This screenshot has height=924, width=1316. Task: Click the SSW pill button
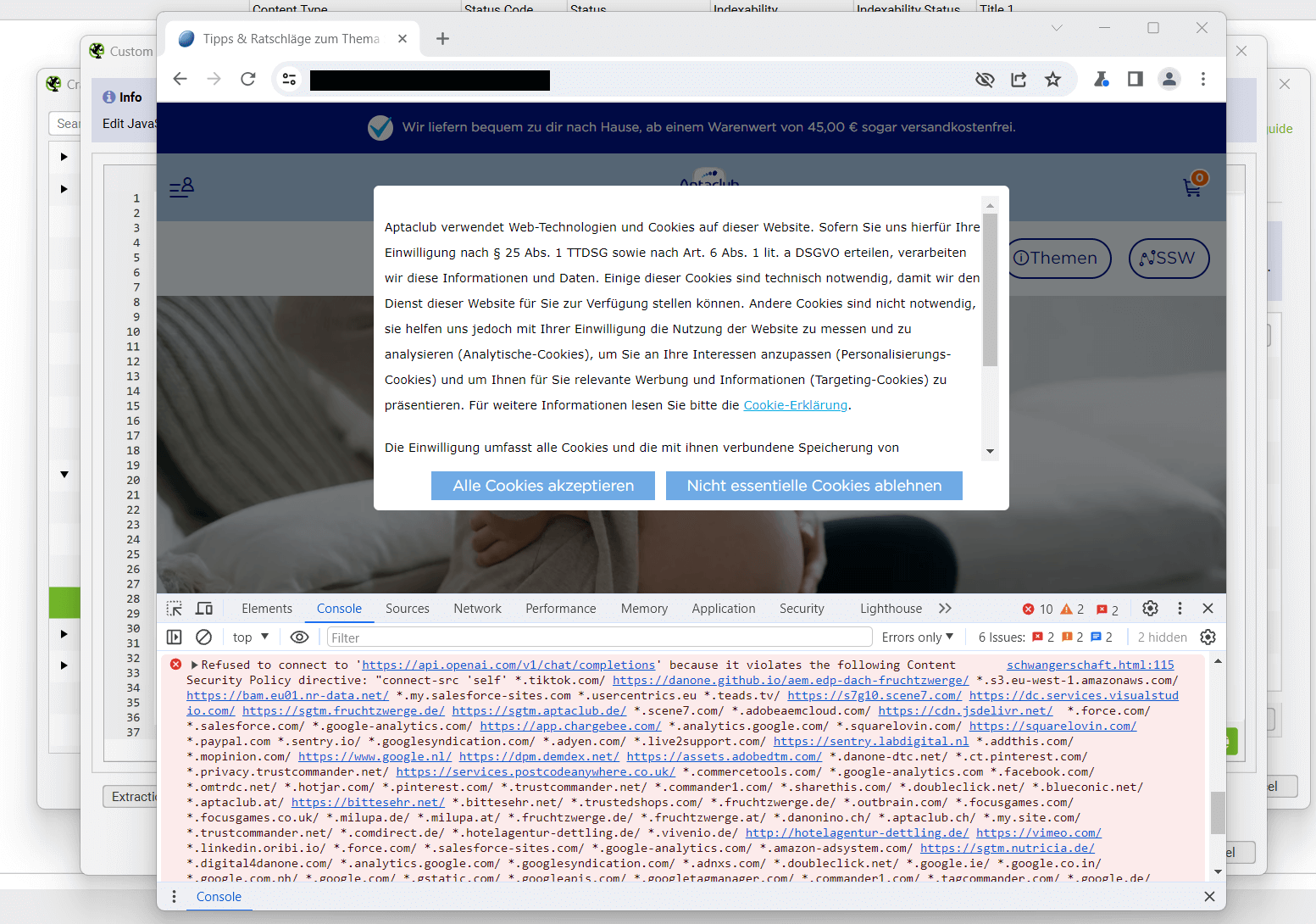click(1169, 259)
